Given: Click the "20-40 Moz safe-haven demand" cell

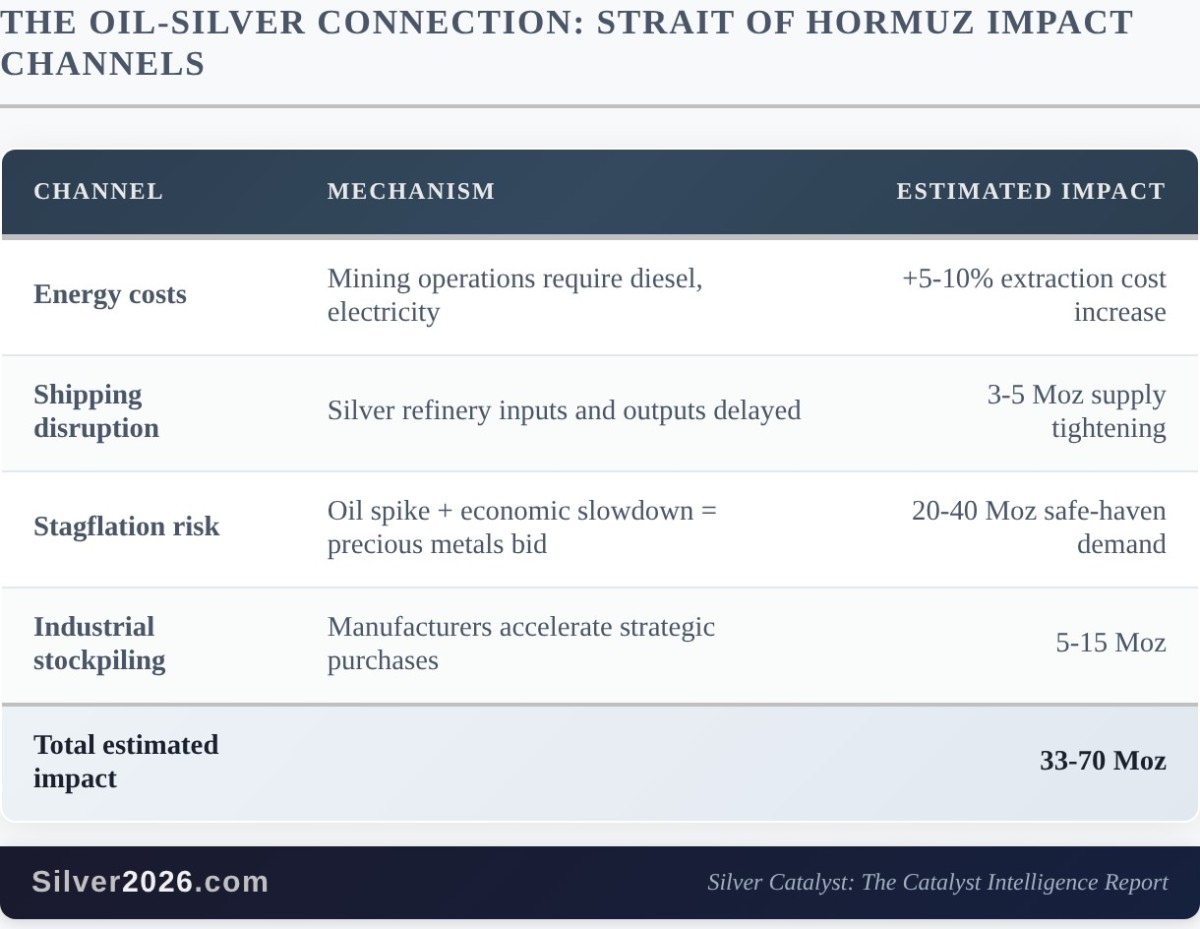Looking at the screenshot, I should click(x=1038, y=527).
